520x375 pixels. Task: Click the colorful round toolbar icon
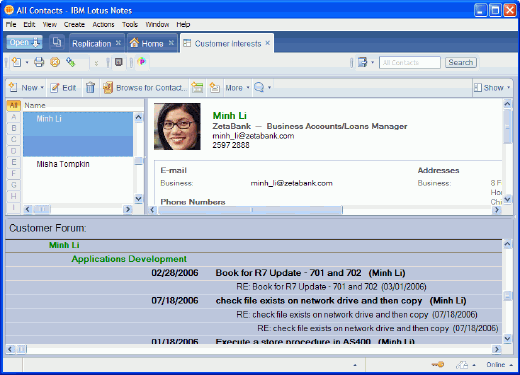[x=142, y=62]
